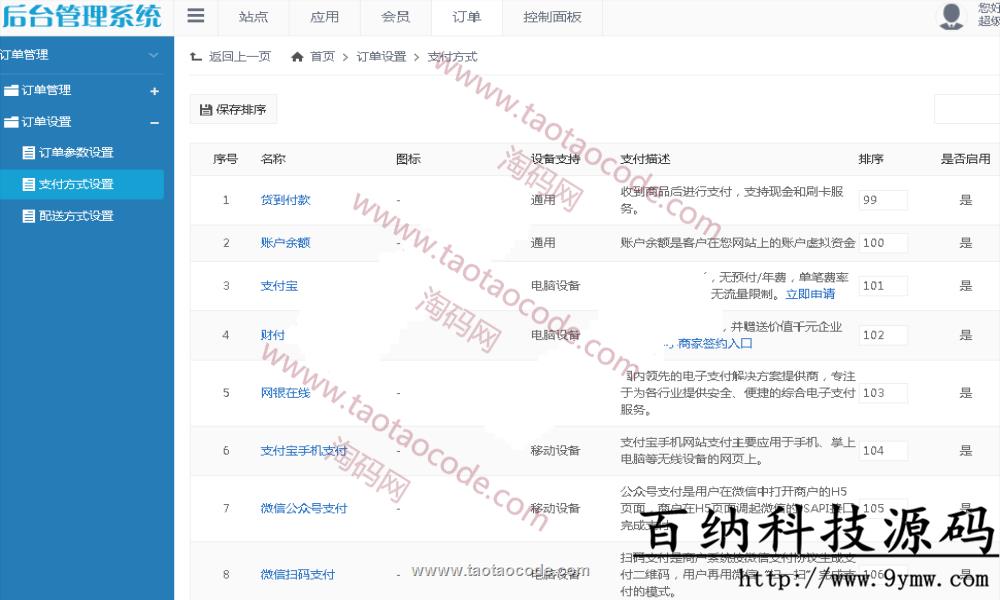Image resolution: width=1000 pixels, height=600 pixels.
Task: Collapse the 订单管理 sidebar header chevron
Action: click(153, 55)
